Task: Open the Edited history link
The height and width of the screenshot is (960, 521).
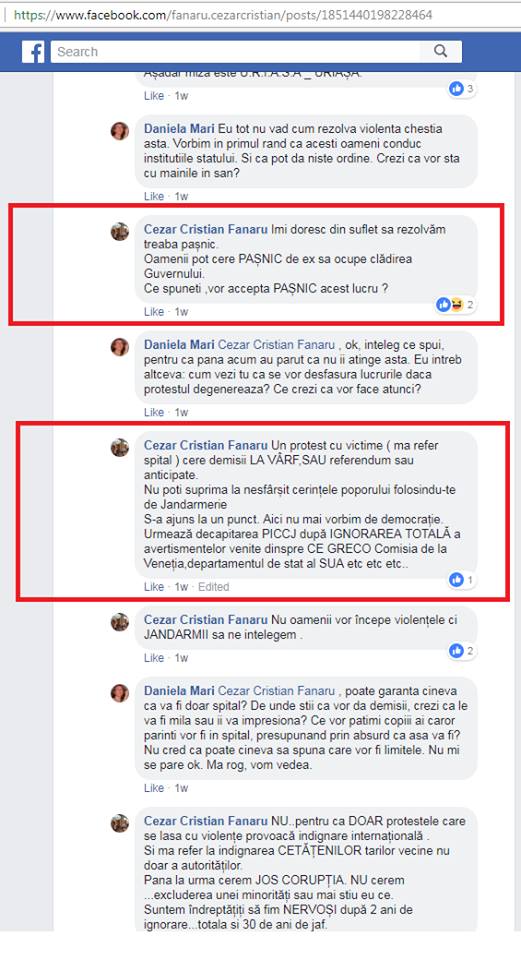Action: pos(214,587)
